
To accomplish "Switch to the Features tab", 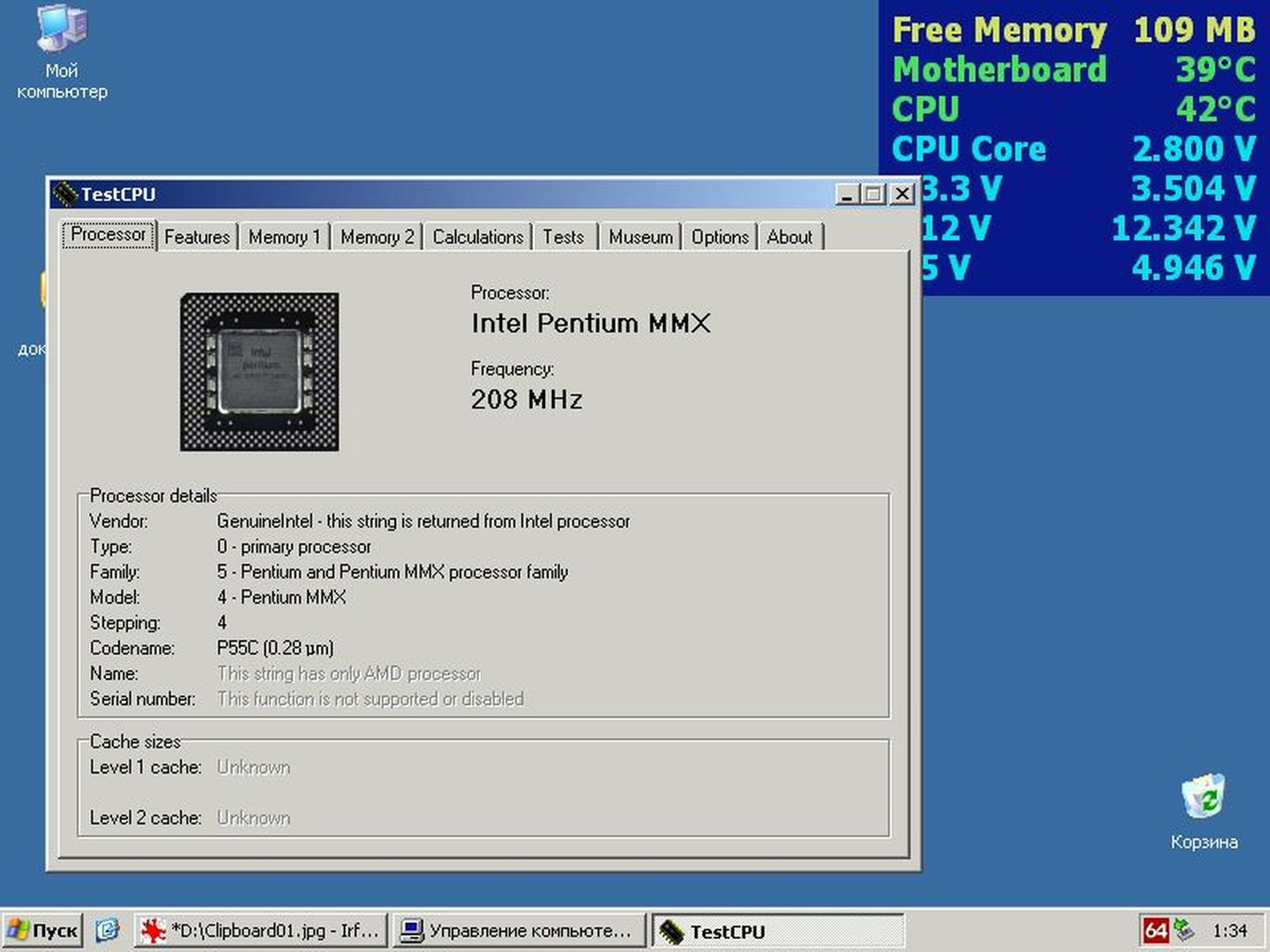I will [197, 237].
